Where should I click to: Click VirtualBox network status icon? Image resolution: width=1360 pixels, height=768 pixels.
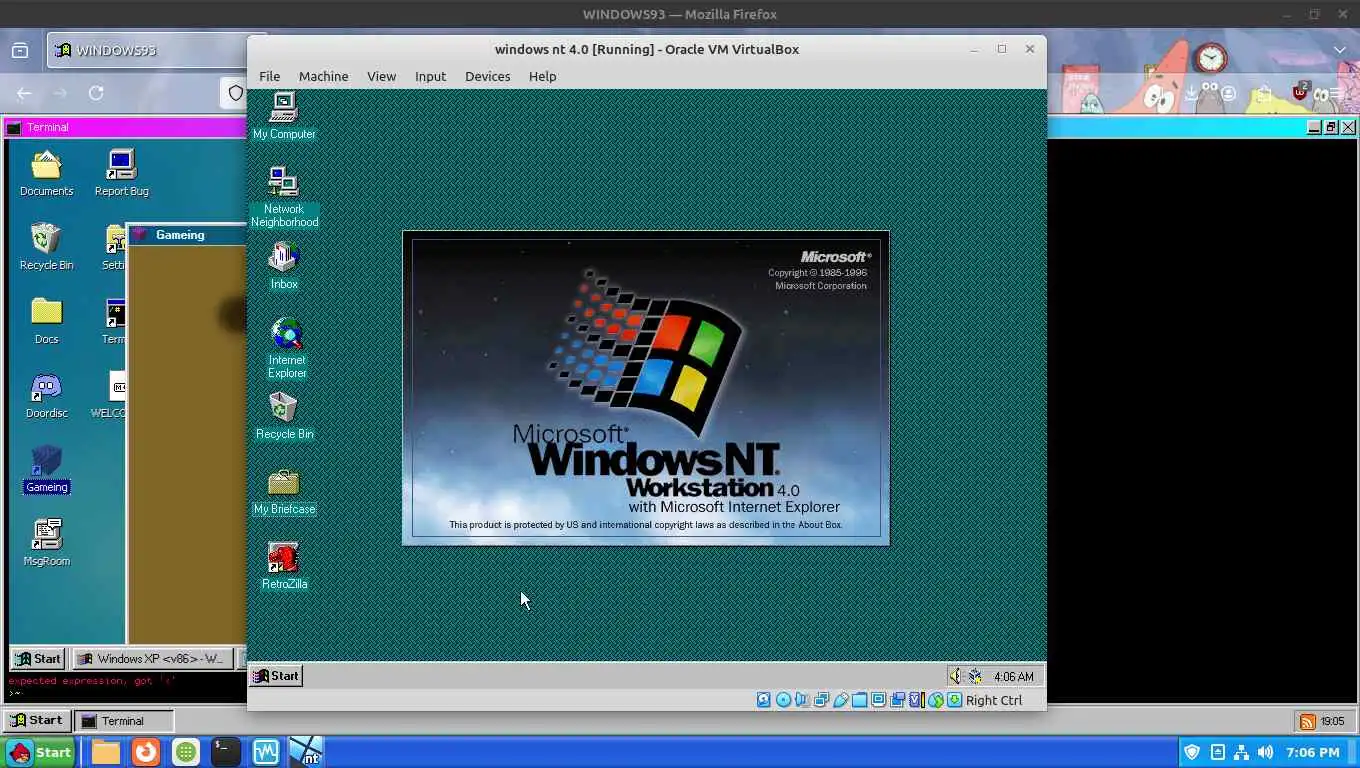click(821, 700)
